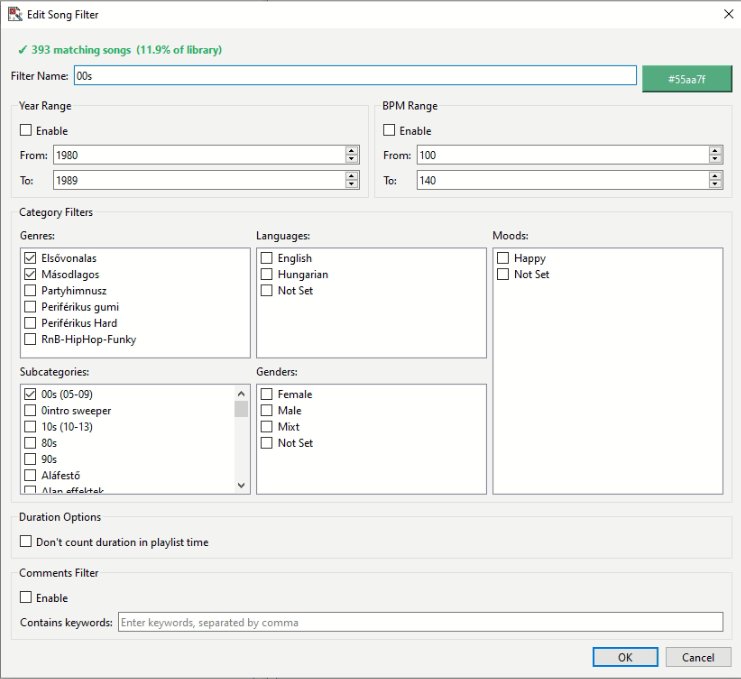Click the Filter Name input field
741x679 pixels.
(x=355, y=76)
